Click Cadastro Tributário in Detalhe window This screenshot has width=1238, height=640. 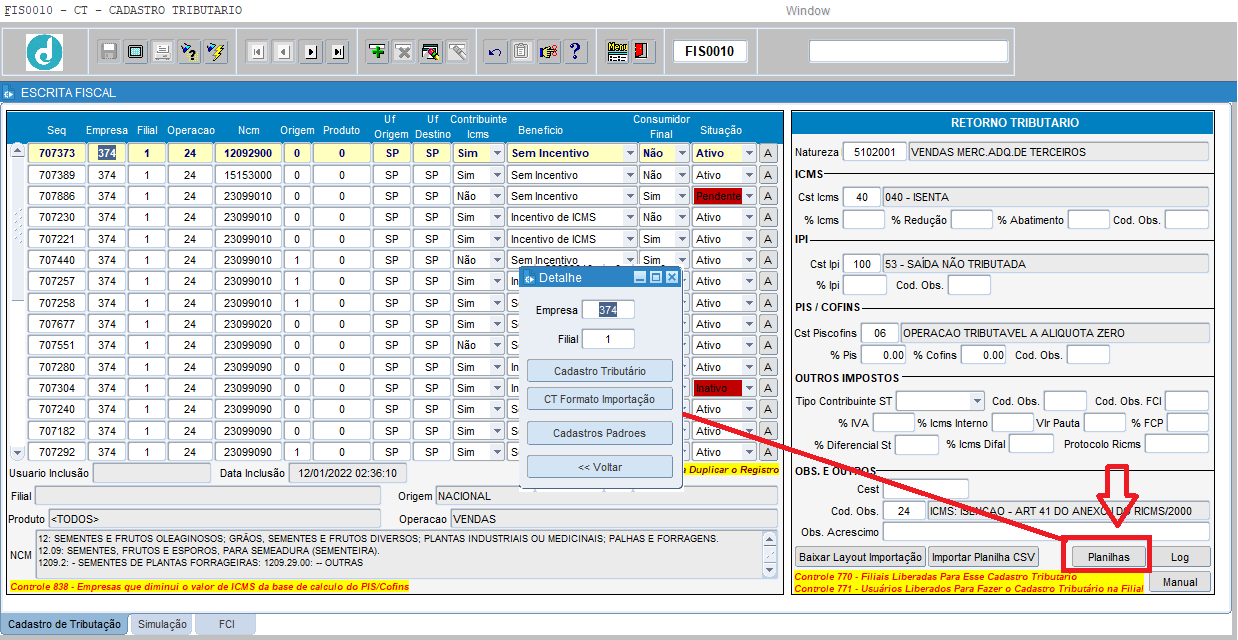click(600, 371)
